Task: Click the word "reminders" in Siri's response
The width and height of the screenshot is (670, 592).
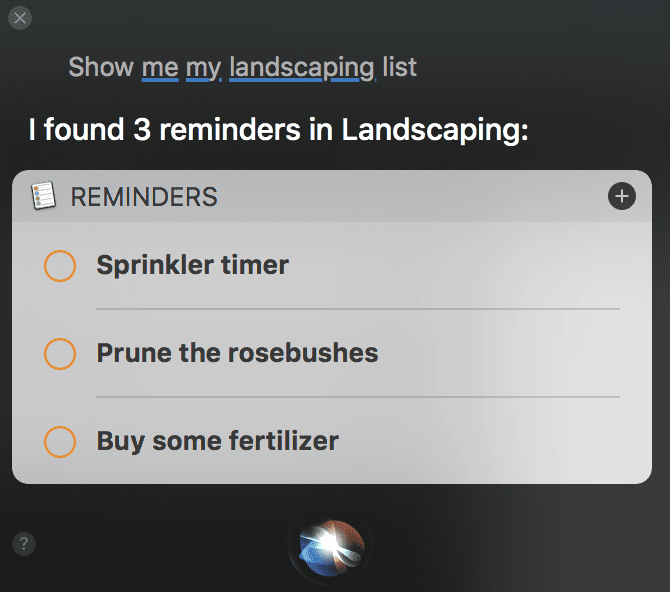Action: click(230, 130)
